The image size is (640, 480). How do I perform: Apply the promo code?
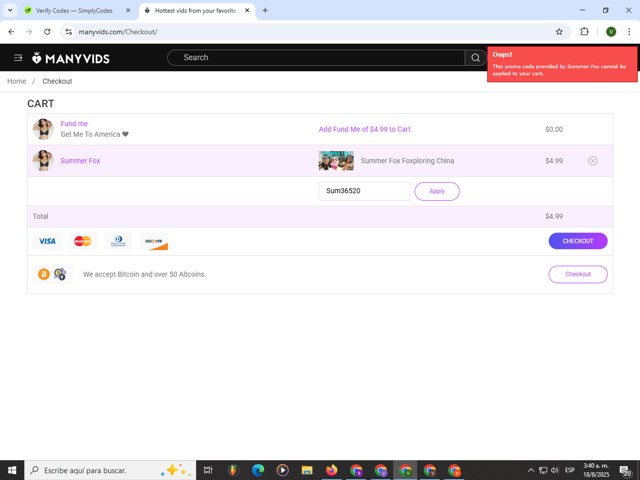coord(437,191)
